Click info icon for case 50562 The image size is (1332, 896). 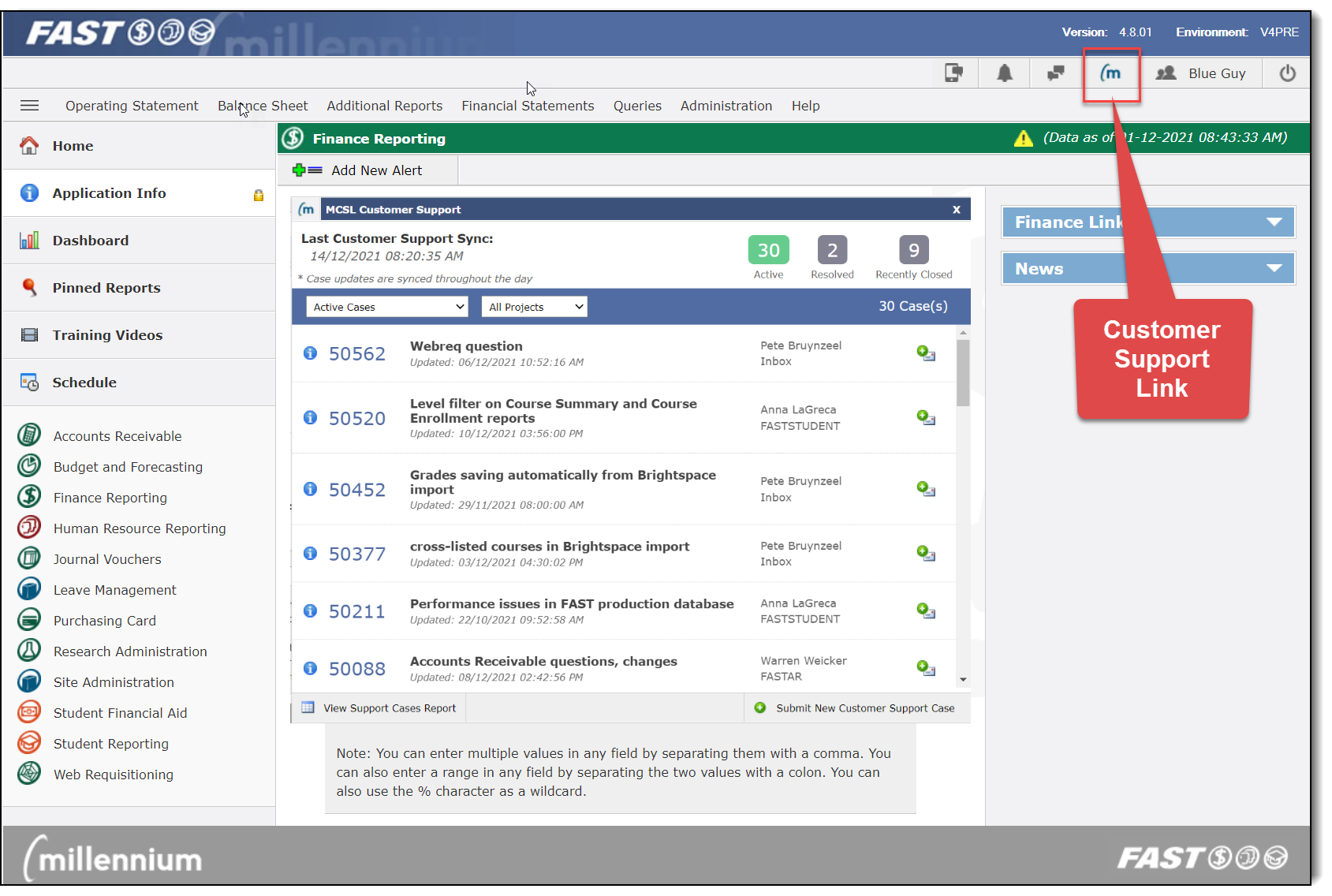coord(311,353)
